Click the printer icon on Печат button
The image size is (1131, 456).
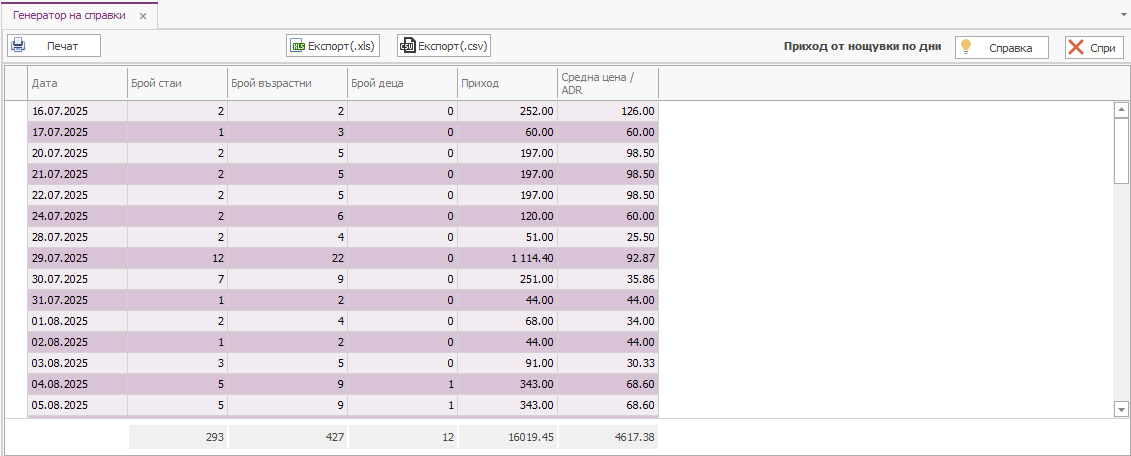click(18, 46)
